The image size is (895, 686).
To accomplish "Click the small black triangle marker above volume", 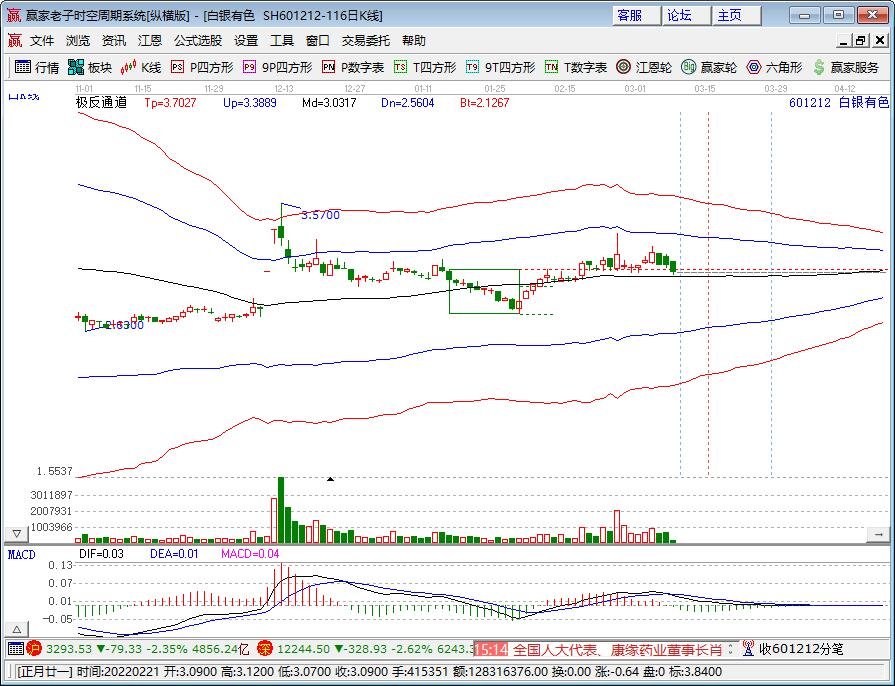I will [x=330, y=479].
